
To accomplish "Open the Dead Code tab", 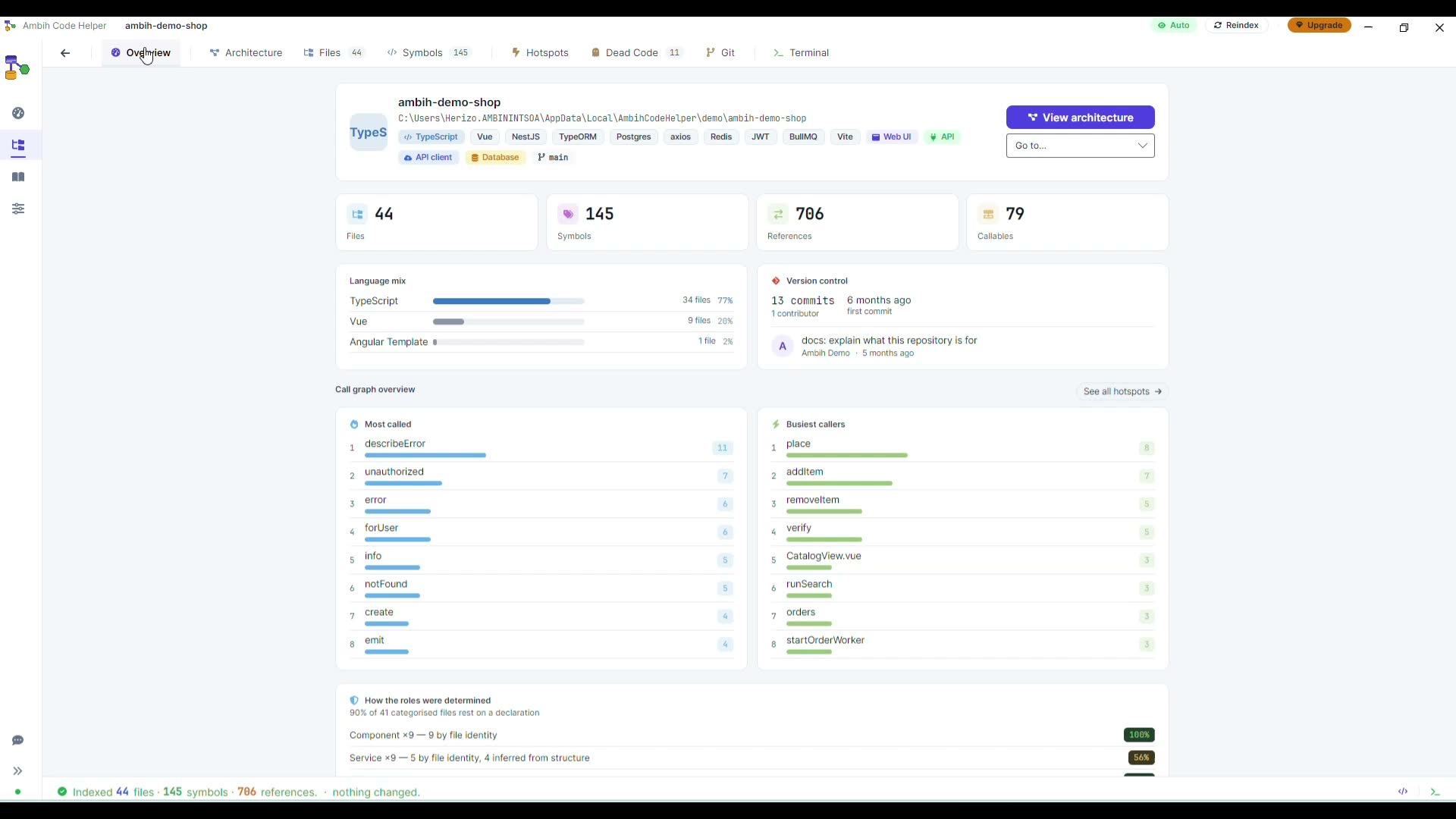I will click(x=637, y=53).
